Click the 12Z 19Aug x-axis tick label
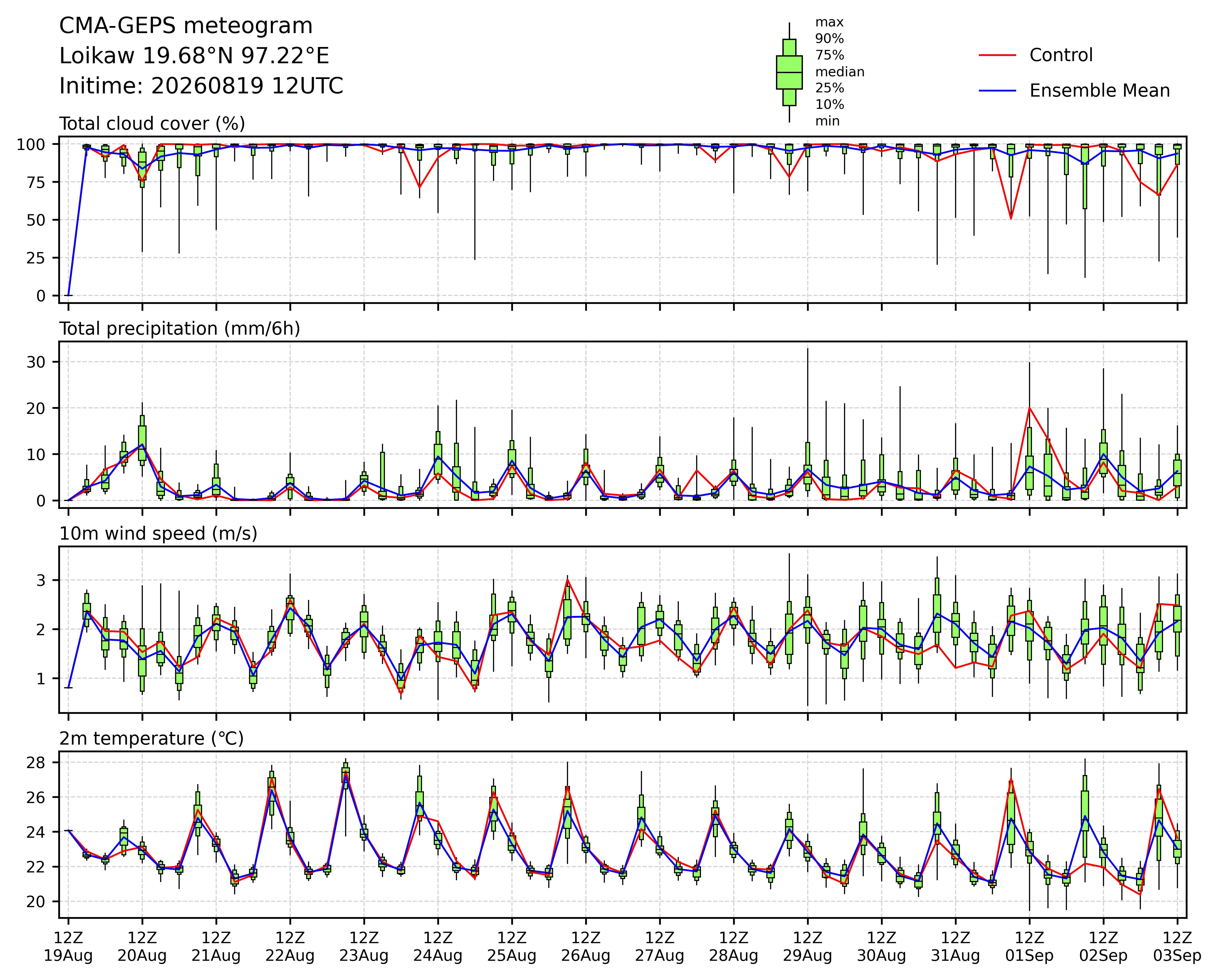The image size is (1218, 980). click(68, 947)
